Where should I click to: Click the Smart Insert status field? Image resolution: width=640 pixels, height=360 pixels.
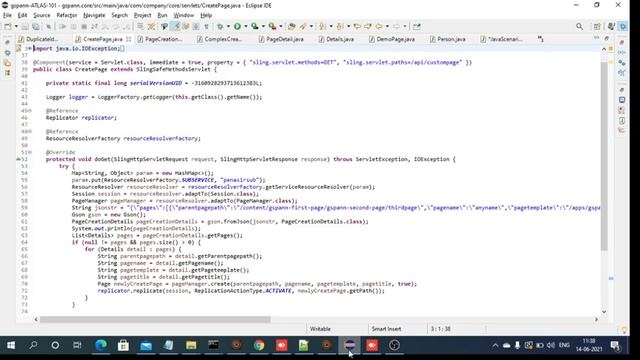tap(386, 329)
